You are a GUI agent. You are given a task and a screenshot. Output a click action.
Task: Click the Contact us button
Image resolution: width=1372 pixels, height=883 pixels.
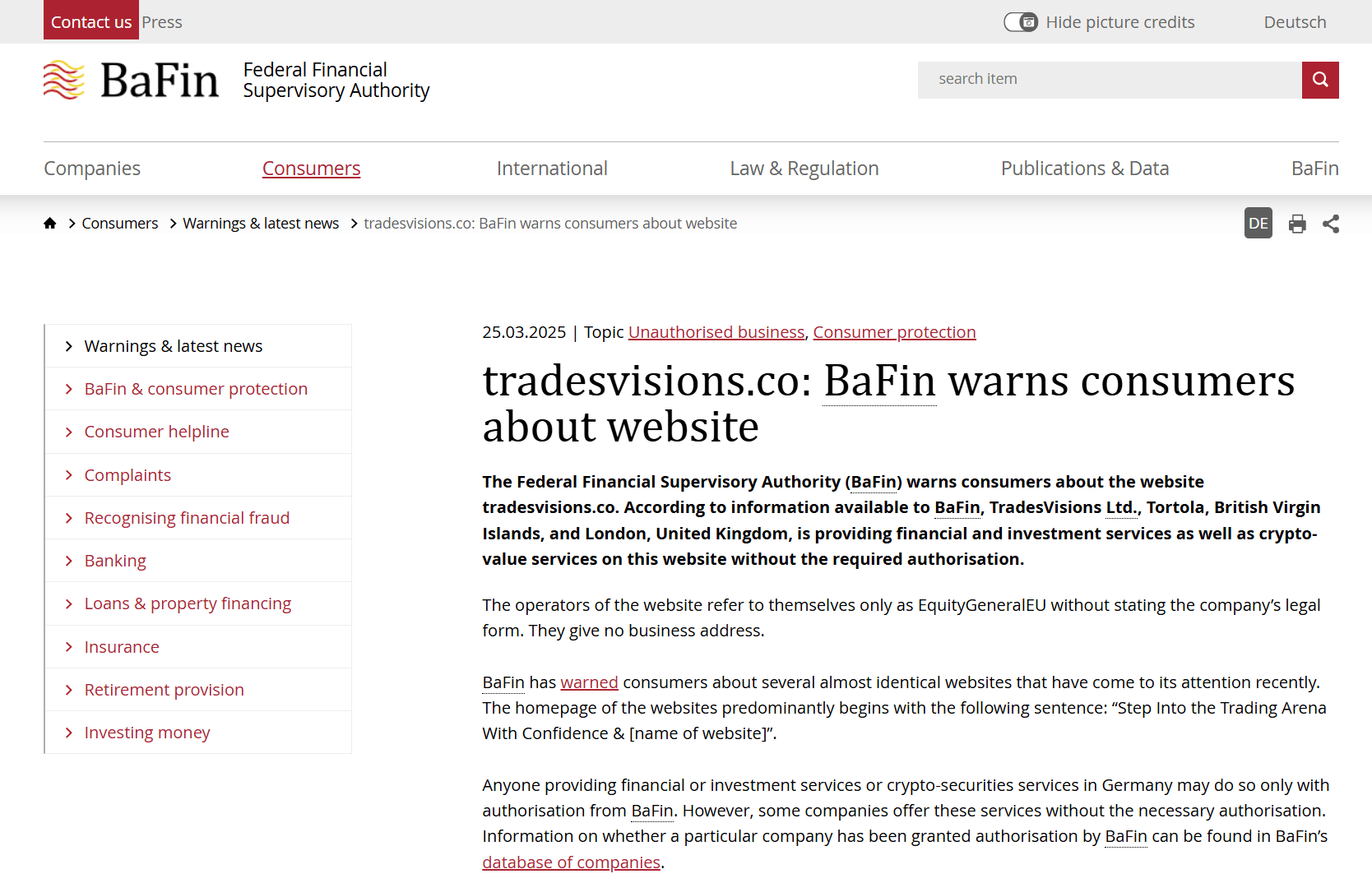pos(91,21)
